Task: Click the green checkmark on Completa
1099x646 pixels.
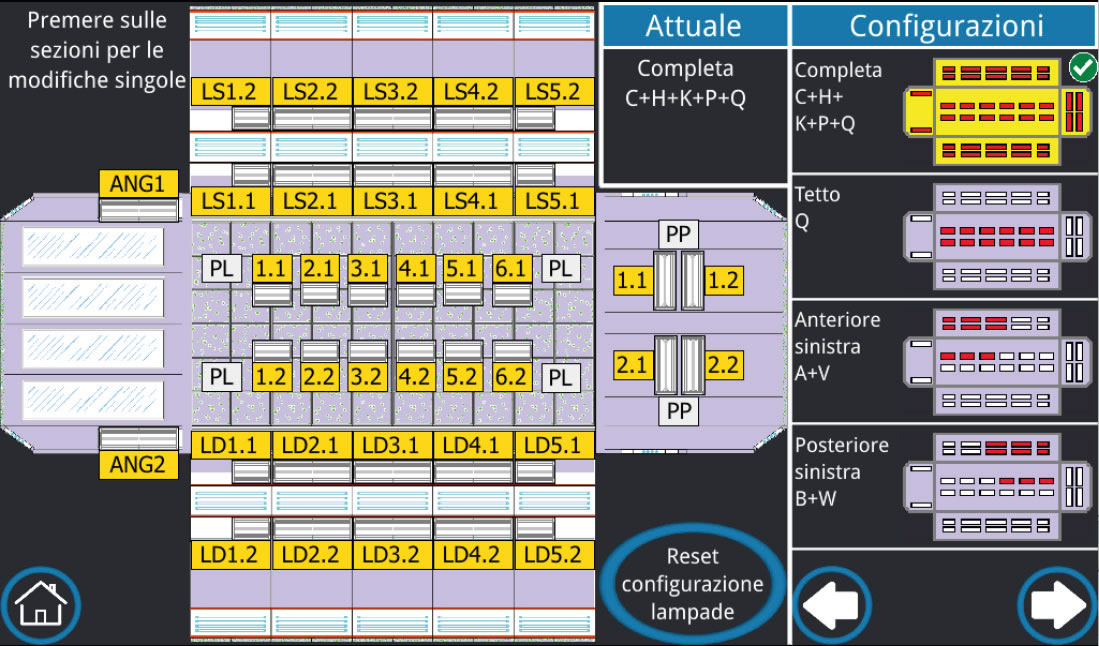Action: click(x=1080, y=68)
